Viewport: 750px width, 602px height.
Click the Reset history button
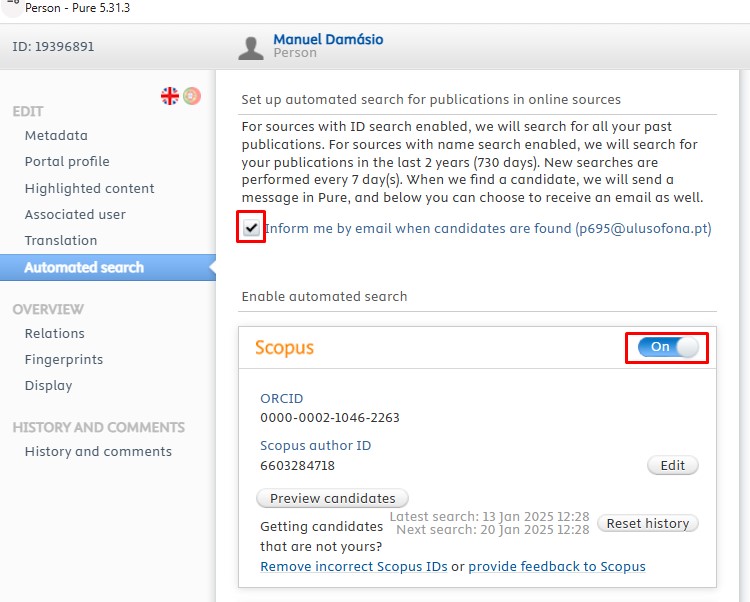(648, 524)
